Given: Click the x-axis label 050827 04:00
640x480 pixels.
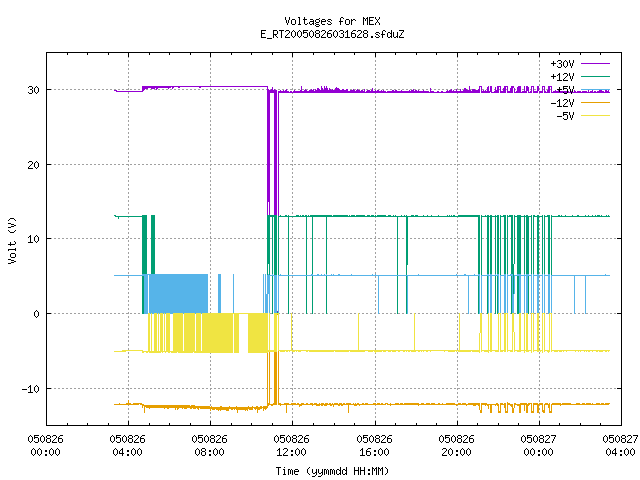Looking at the screenshot, I should [620, 445].
